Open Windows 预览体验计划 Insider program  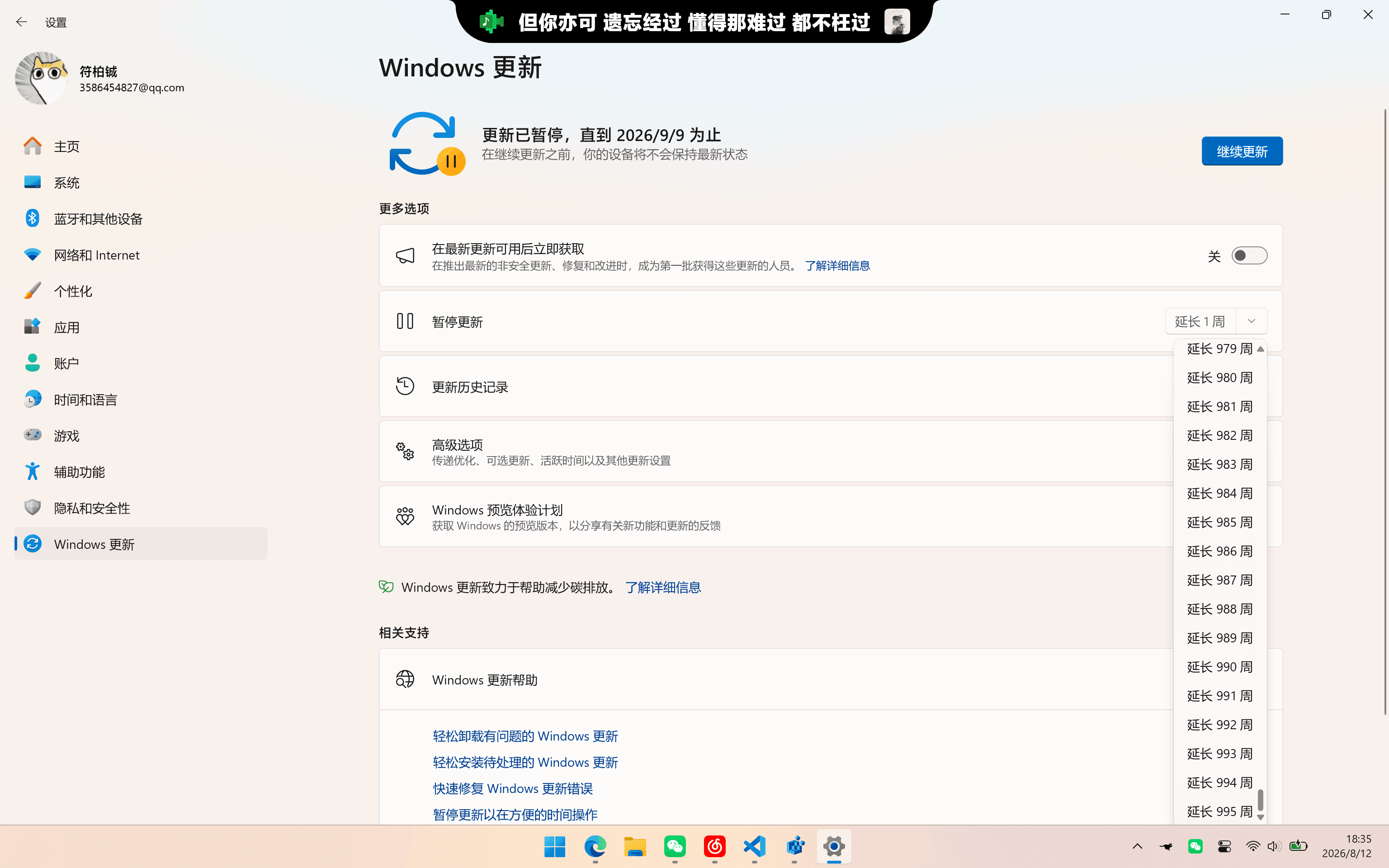click(x=831, y=517)
